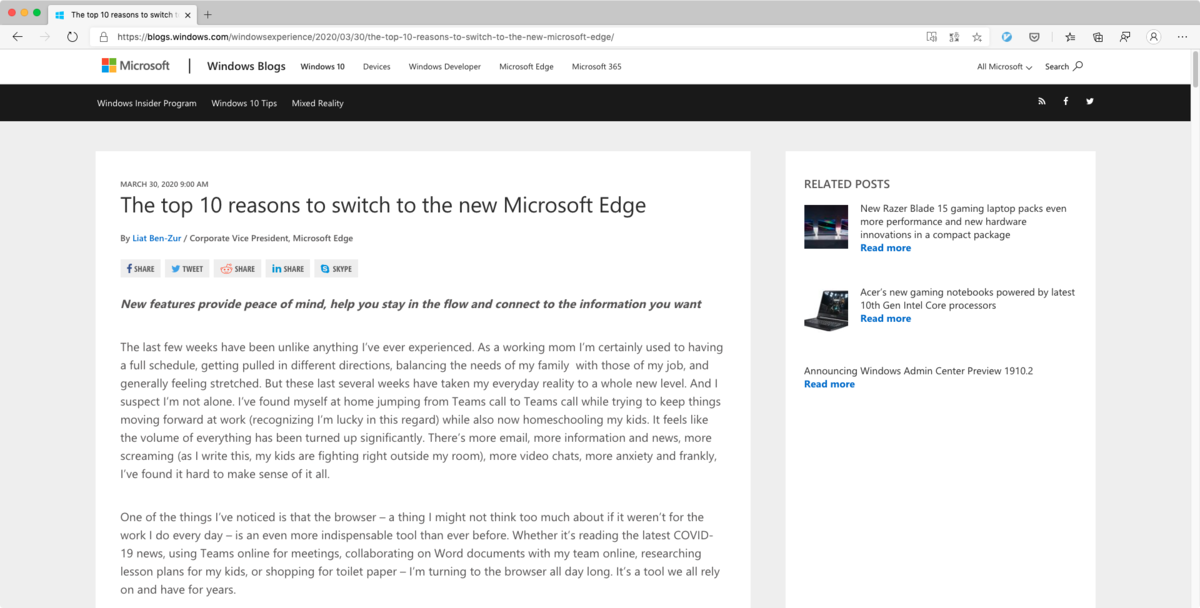Click the blue Vimeo extension icon
1200x608 pixels.
pos(1007,37)
